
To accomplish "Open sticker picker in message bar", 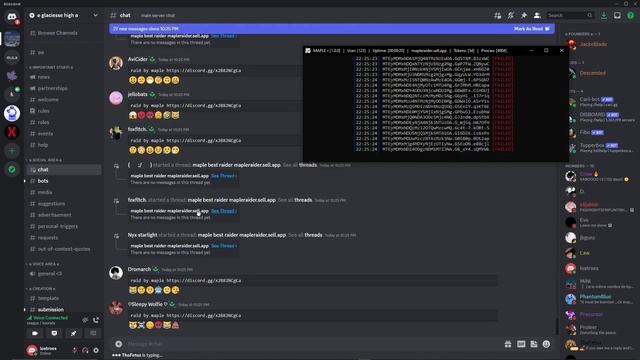I will pyautogui.click(x=534, y=344).
